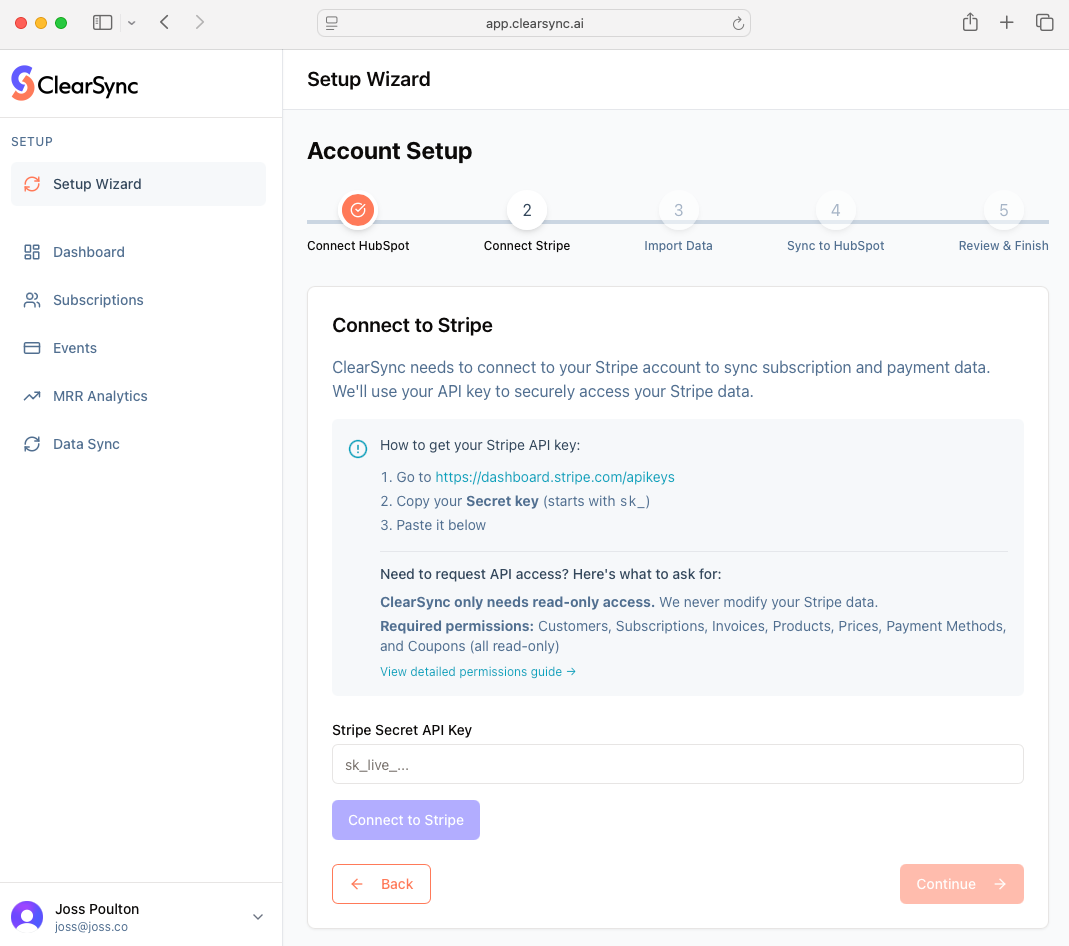
Task: Focus the Stripe Secret API Key field
Action: pos(677,764)
